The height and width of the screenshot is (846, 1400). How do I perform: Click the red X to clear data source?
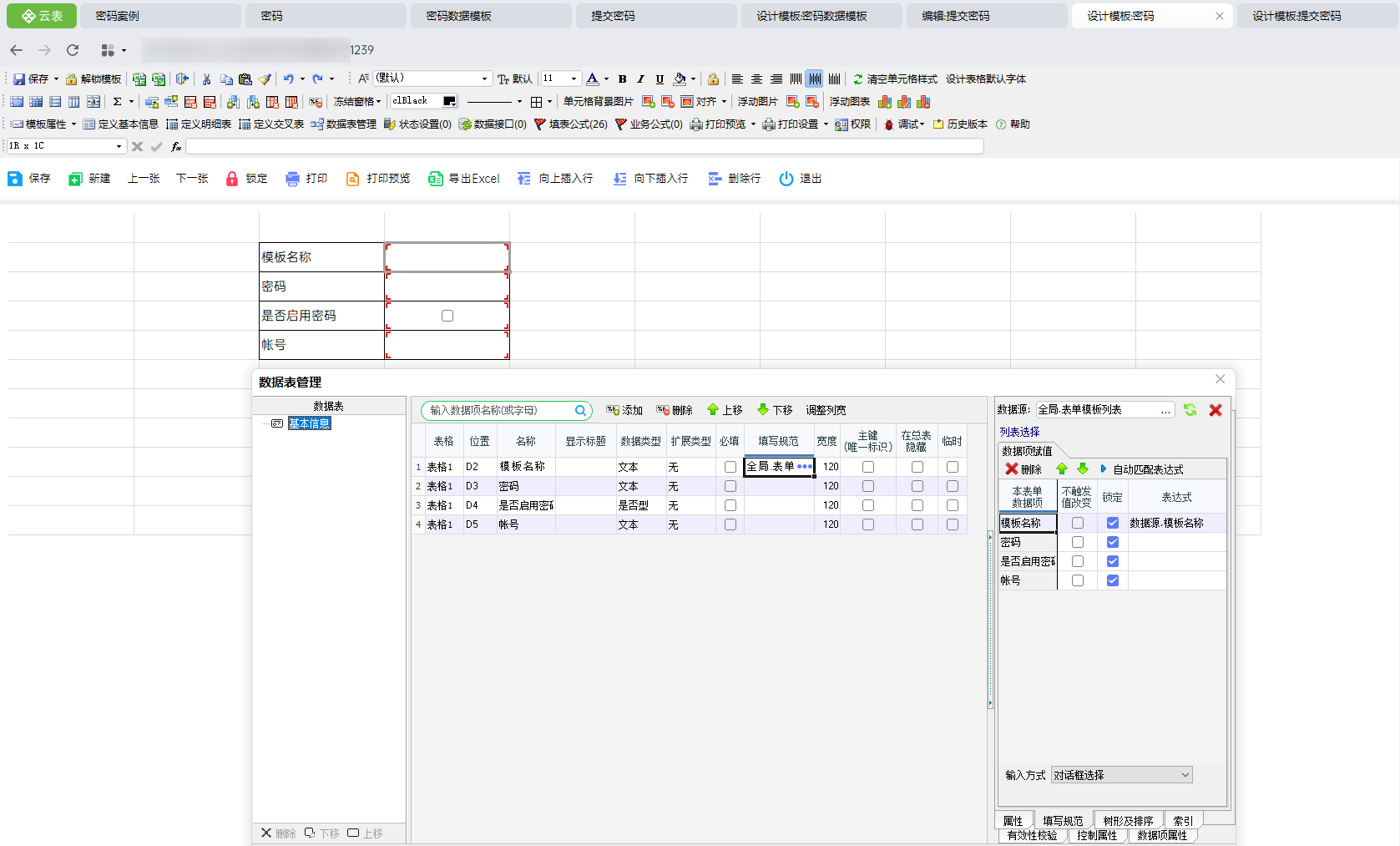[1216, 410]
